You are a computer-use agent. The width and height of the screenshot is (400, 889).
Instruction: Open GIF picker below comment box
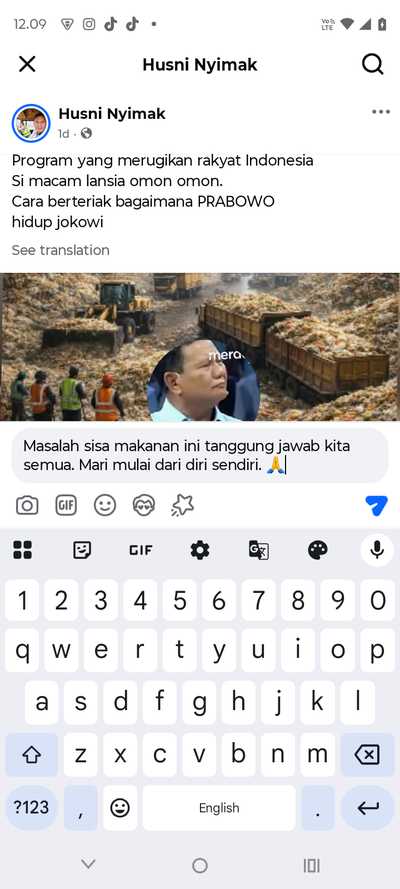coord(66,505)
